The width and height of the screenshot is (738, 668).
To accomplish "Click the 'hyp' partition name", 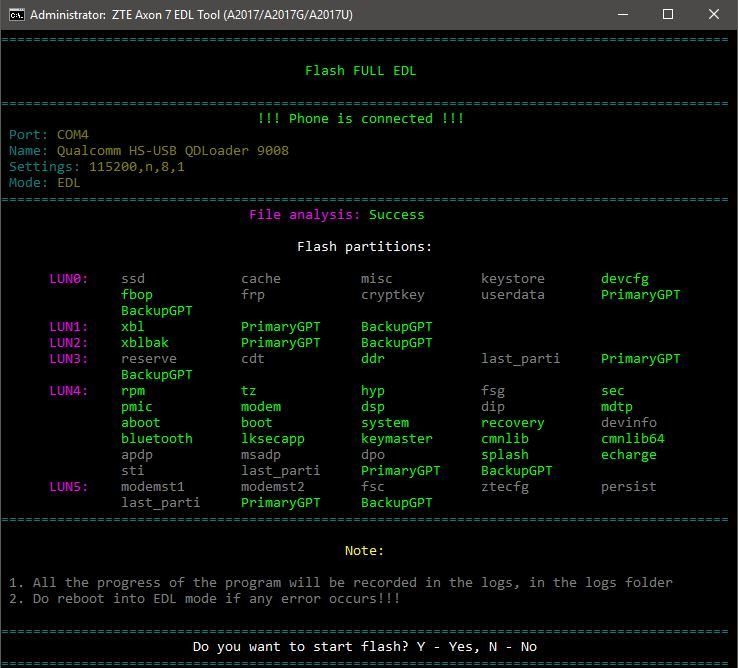I will (x=373, y=391).
